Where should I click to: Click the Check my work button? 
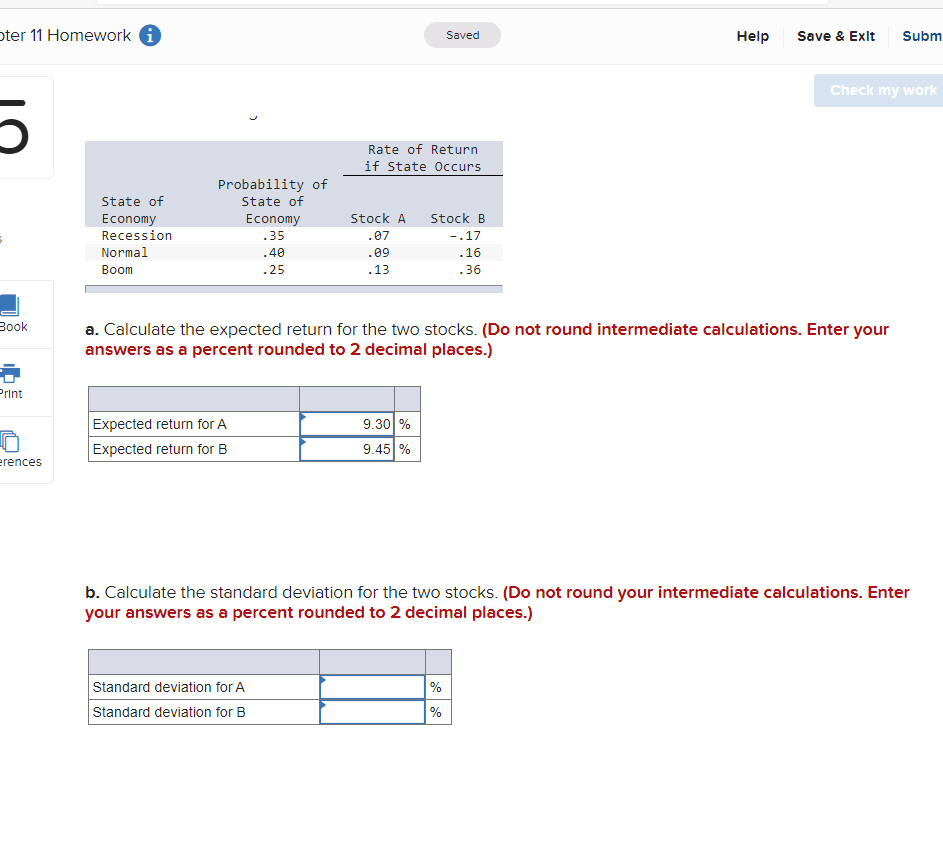(x=884, y=90)
